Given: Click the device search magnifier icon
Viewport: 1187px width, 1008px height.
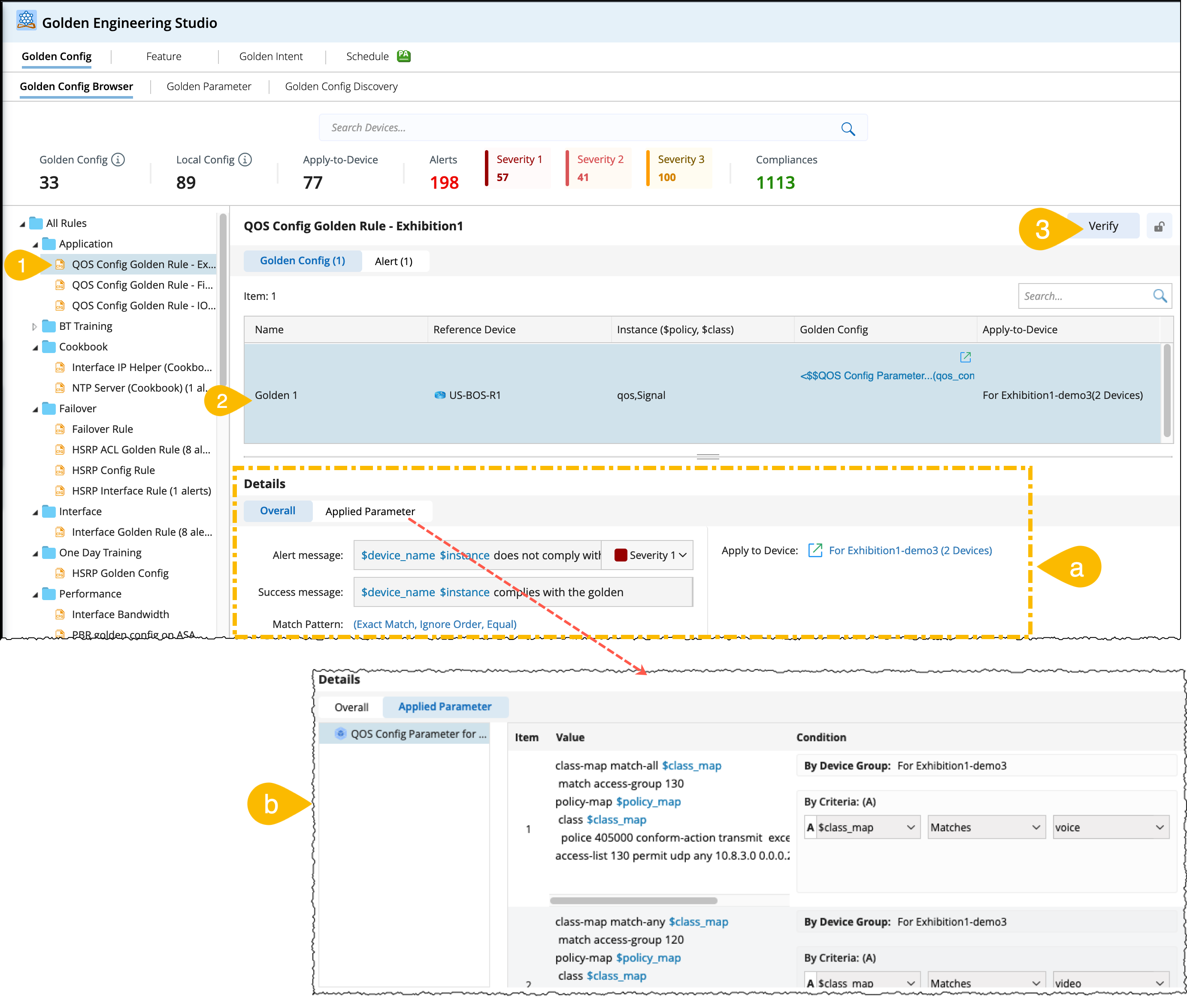Looking at the screenshot, I should pyautogui.click(x=848, y=129).
